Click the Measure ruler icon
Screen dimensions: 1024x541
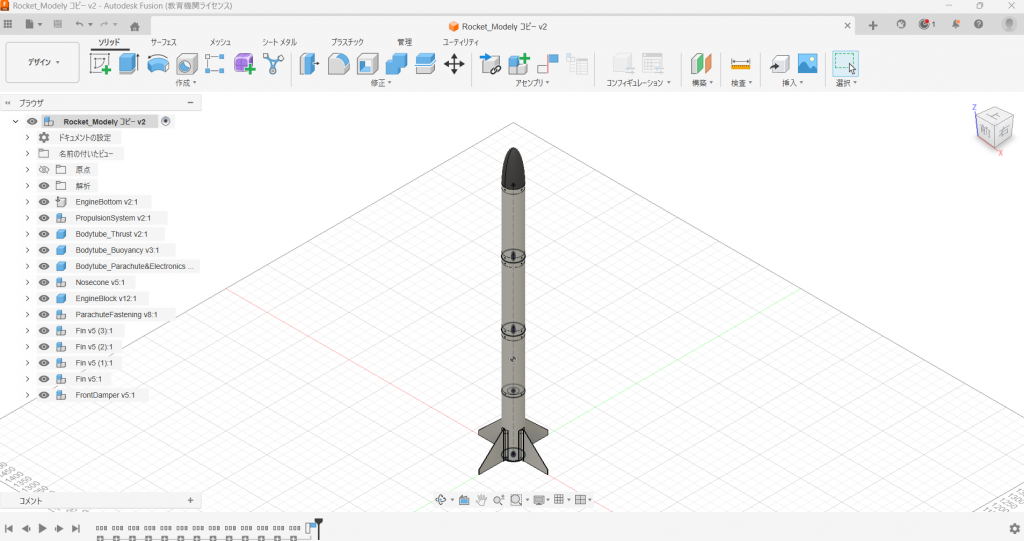(x=740, y=64)
